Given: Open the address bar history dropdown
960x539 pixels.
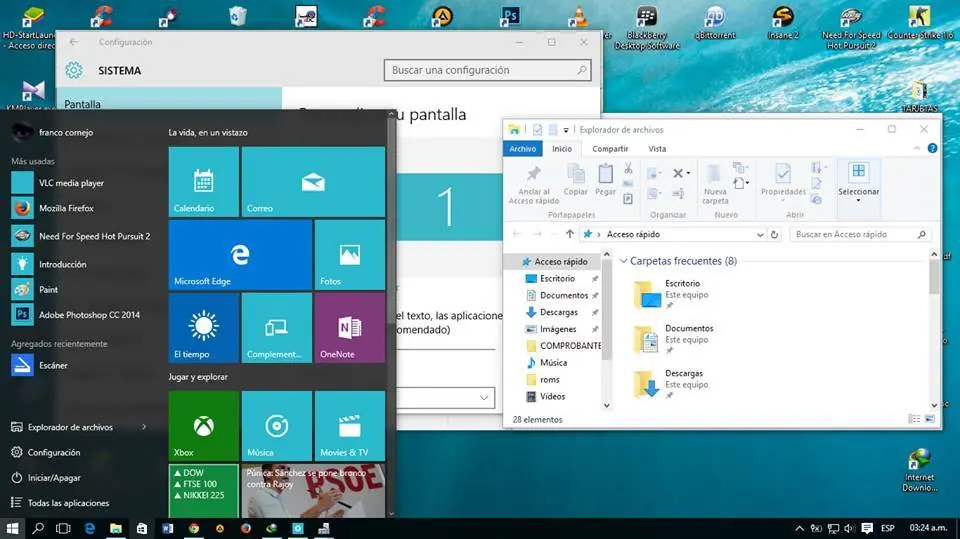Looking at the screenshot, I should (x=760, y=235).
